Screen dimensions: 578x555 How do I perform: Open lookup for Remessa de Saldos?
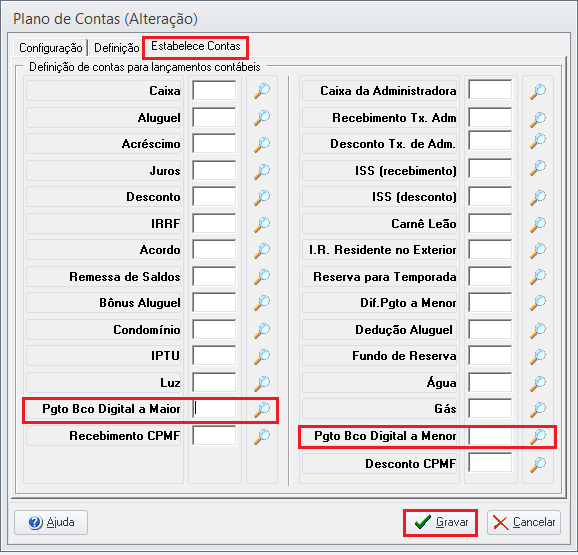[x=262, y=276]
